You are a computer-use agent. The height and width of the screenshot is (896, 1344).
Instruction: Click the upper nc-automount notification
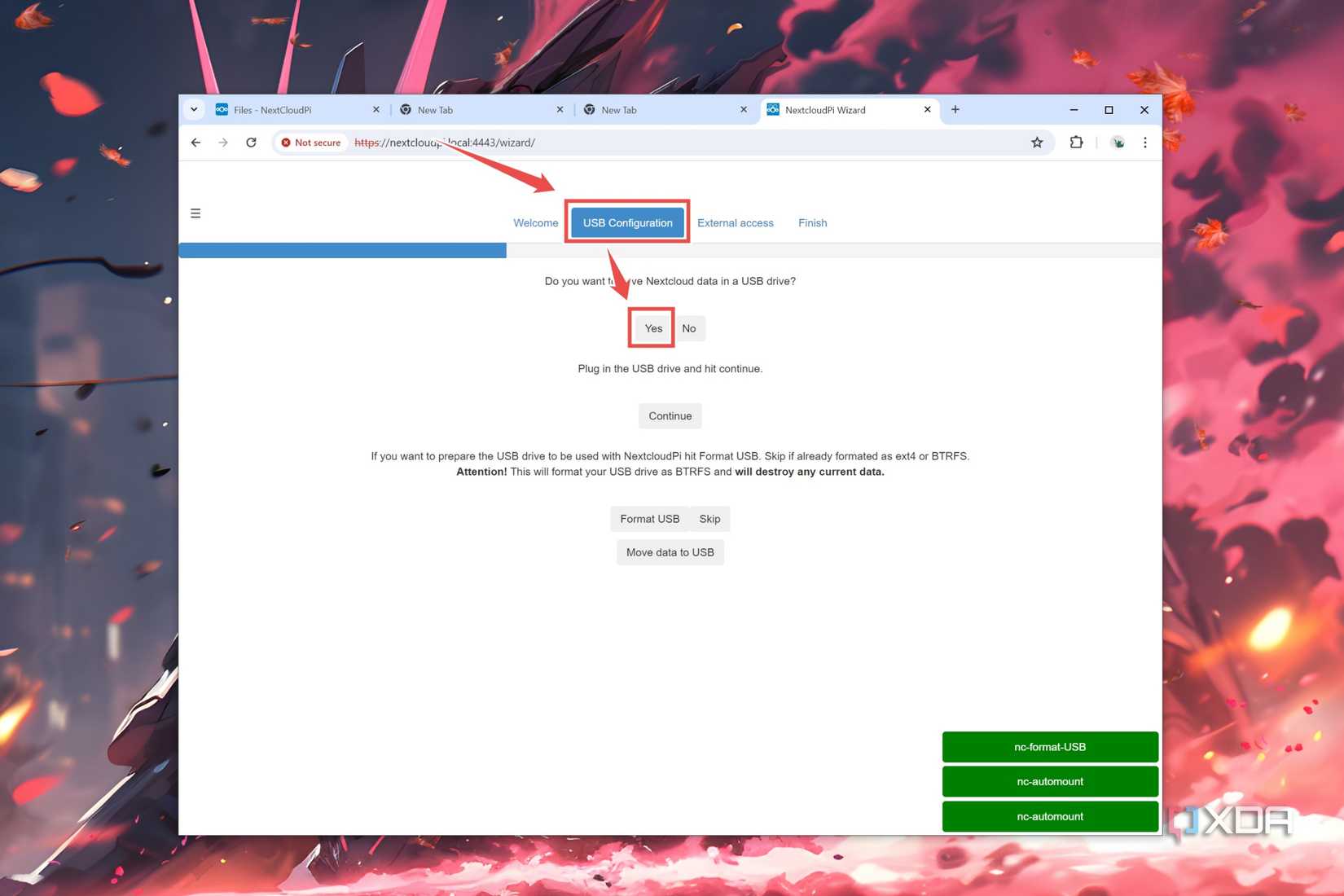1050,782
